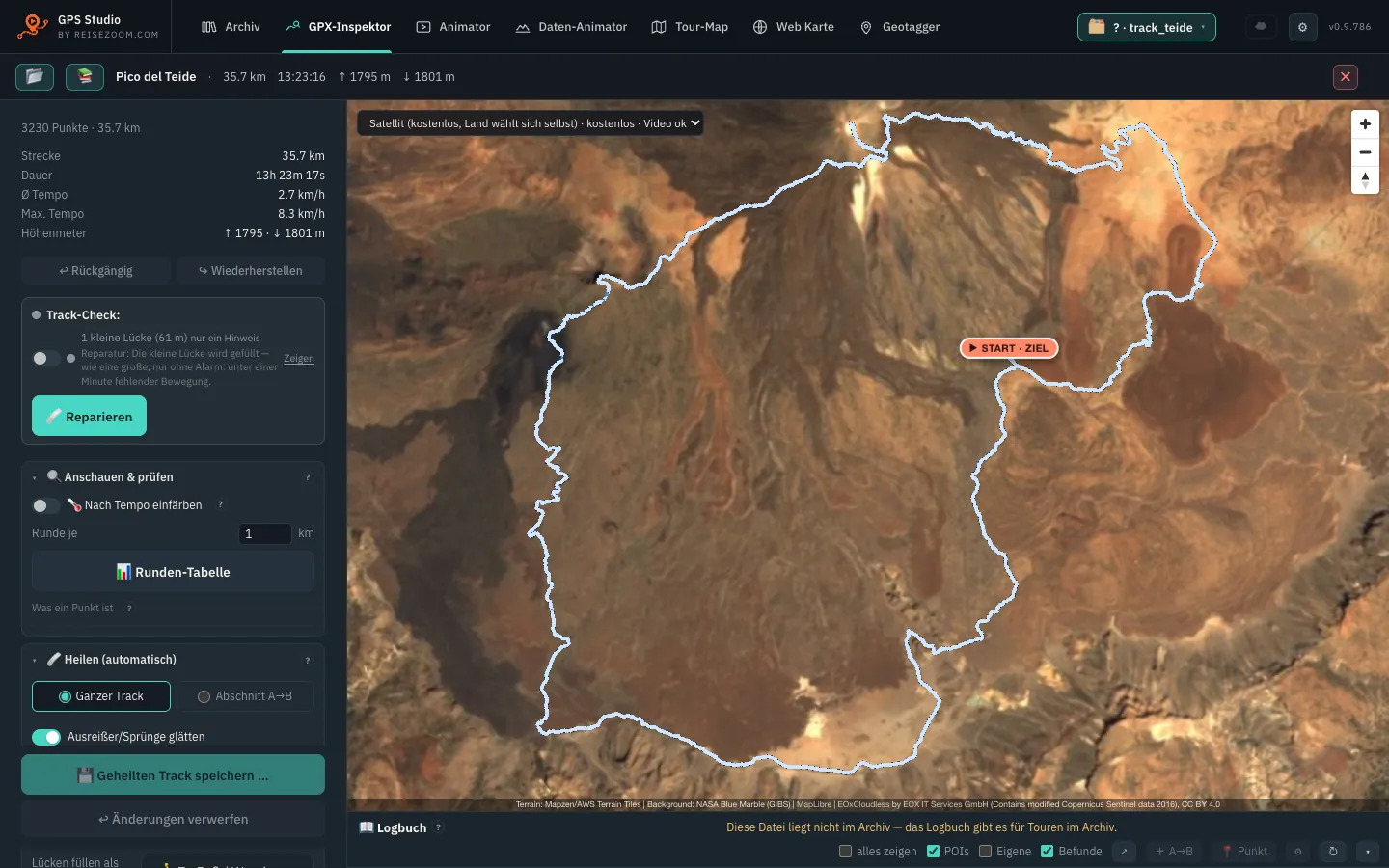Disable Ausreißer/Sprünge glätten switch

point(46,737)
